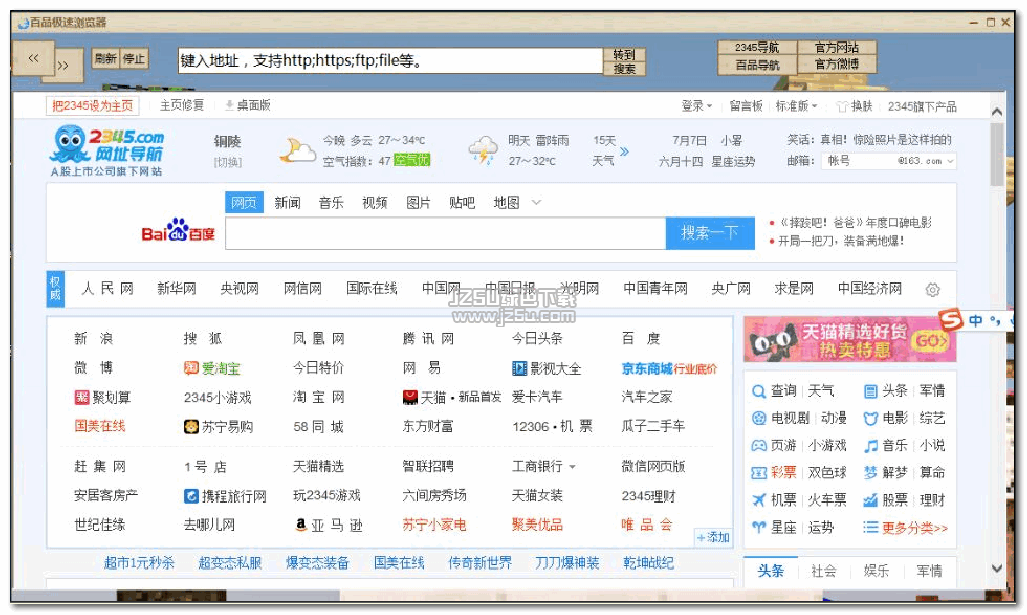Screen dimensions: 1027x615
Task: Click the 天猫精选好货 banner GO
Action: click(x=932, y=340)
